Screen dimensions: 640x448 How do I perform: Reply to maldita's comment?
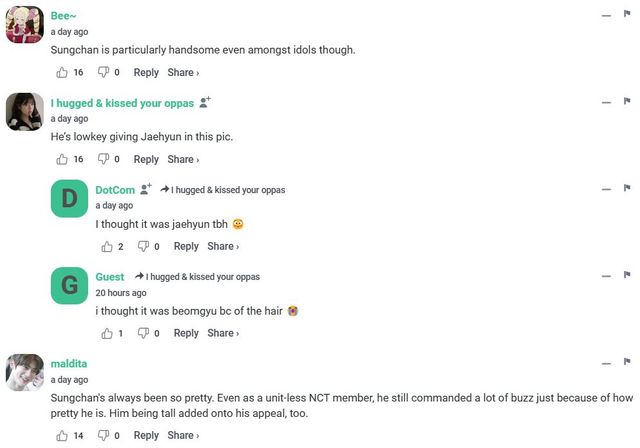(146, 435)
